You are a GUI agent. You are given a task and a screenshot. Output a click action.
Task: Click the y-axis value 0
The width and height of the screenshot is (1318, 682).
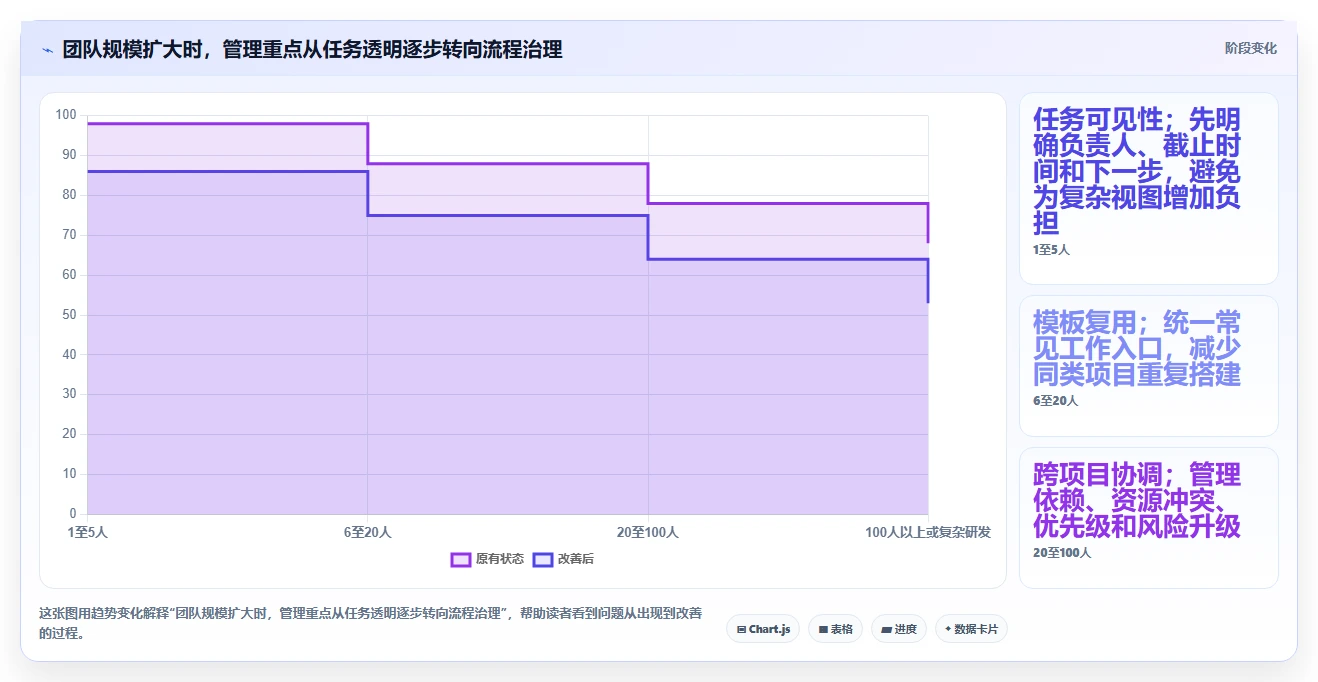pyautogui.click(x=73, y=514)
